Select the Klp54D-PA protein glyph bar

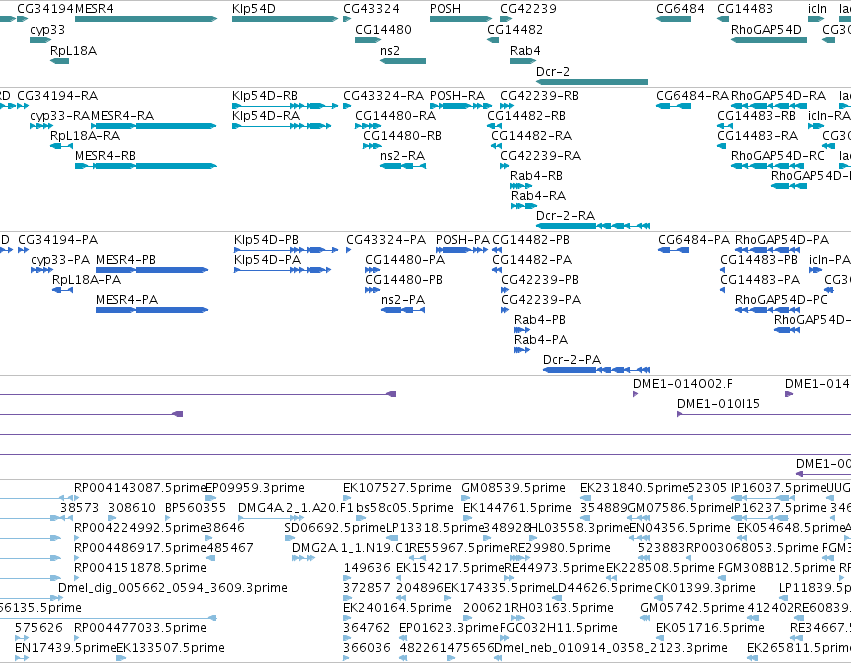(x=282, y=270)
